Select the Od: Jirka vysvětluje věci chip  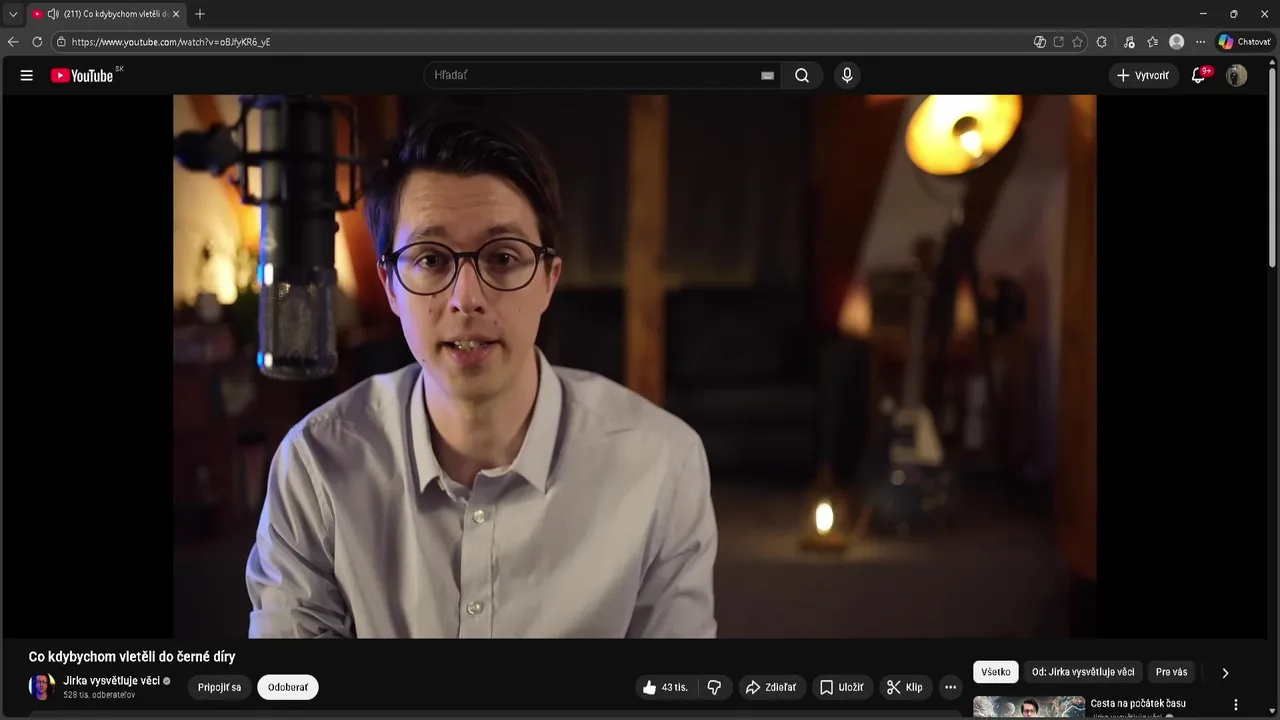1083,672
